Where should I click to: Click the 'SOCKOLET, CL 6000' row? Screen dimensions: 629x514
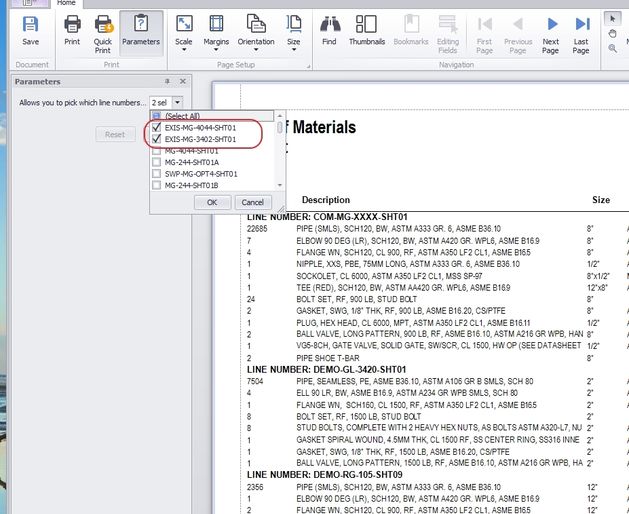(x=389, y=276)
